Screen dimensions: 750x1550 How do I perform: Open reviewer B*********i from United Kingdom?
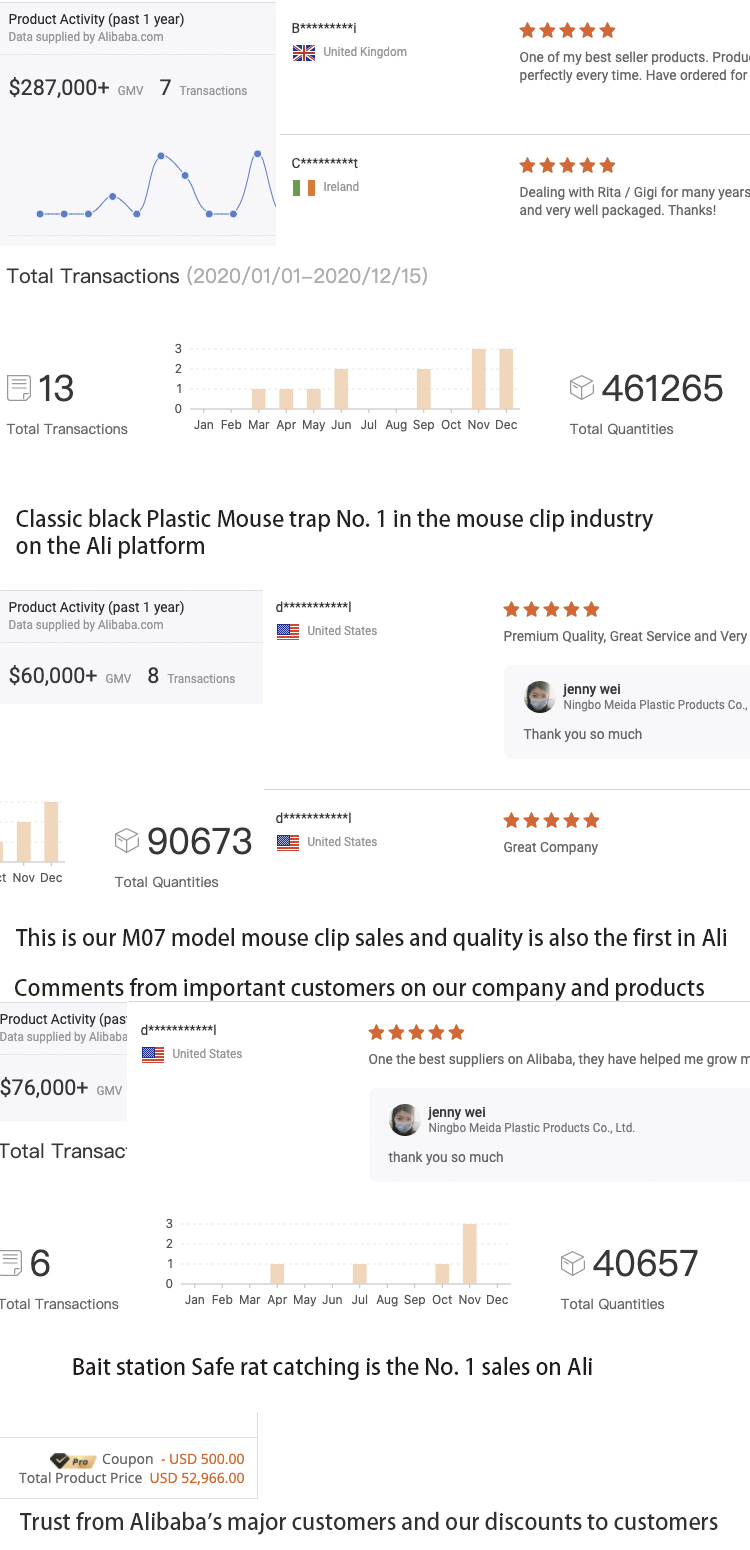pos(324,29)
